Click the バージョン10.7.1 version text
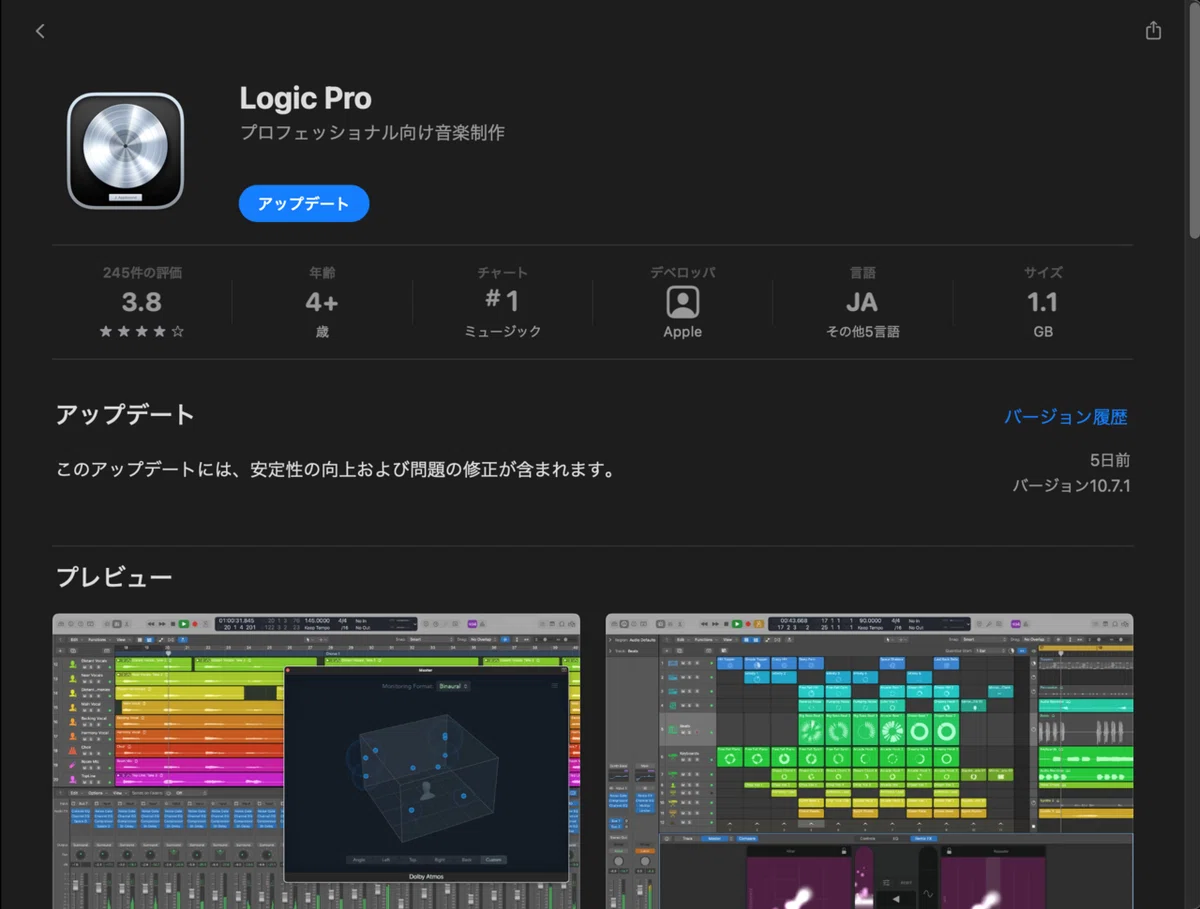Image resolution: width=1200 pixels, height=909 pixels. click(x=1071, y=486)
